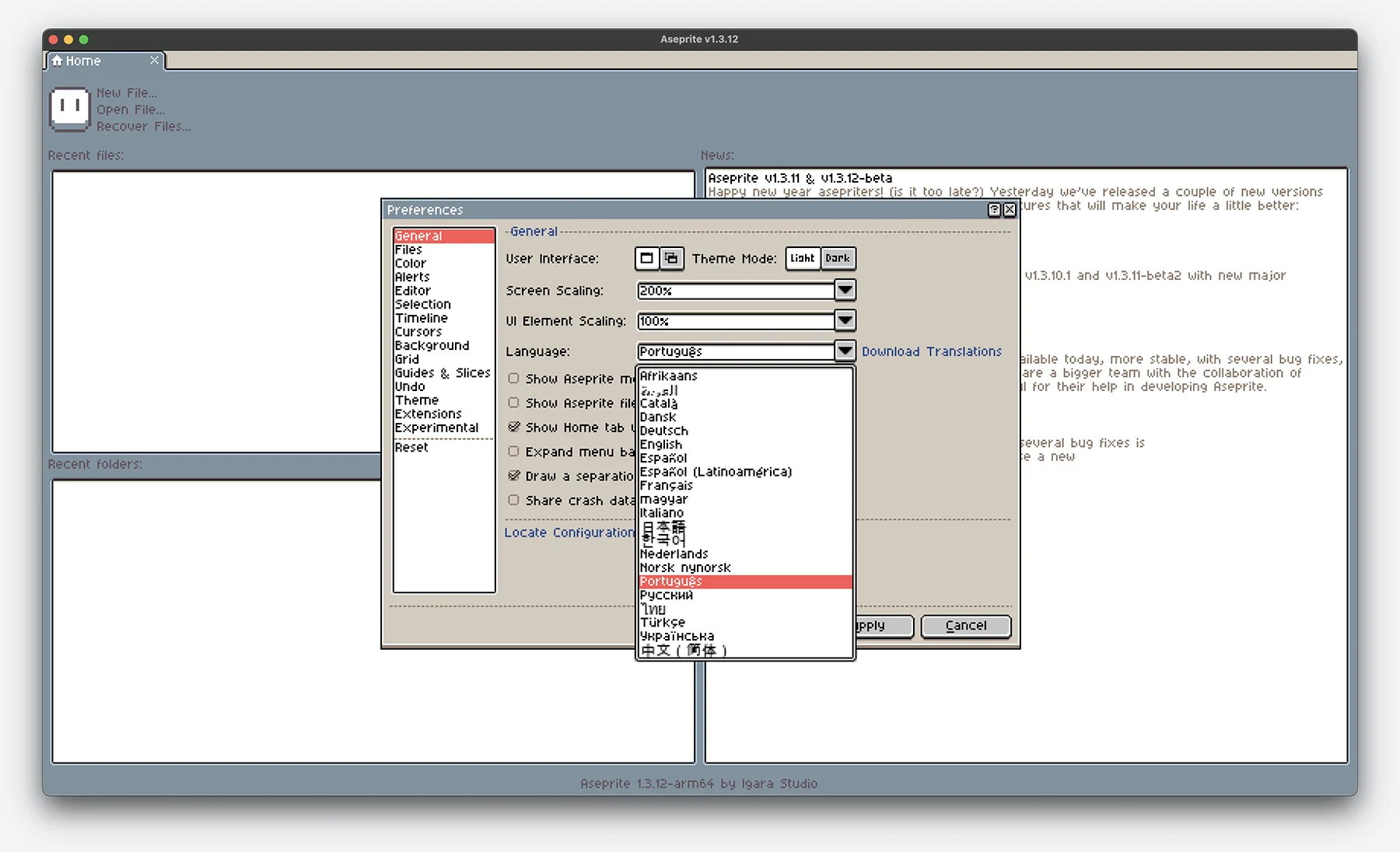Select General preferences section
Image resolution: width=1400 pixels, height=852 pixels.
pyautogui.click(x=444, y=236)
